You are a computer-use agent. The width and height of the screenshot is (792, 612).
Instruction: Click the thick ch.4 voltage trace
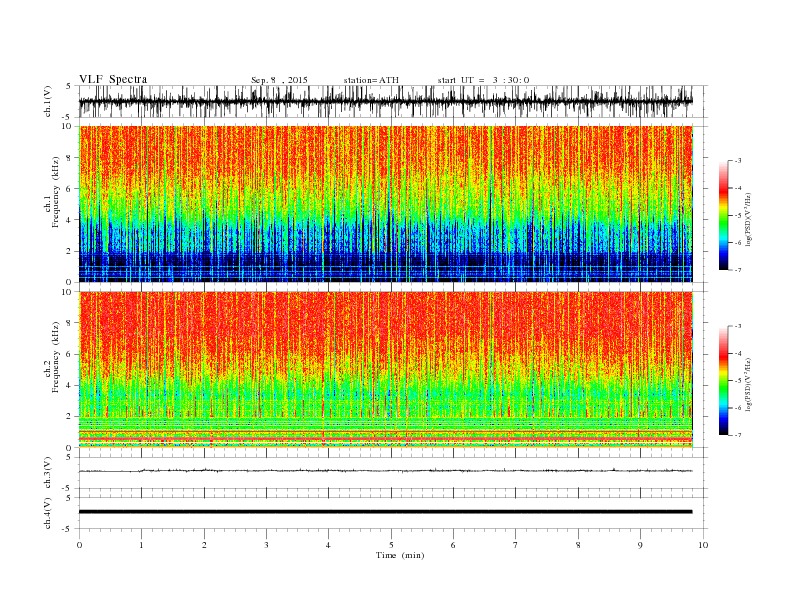[385, 512]
